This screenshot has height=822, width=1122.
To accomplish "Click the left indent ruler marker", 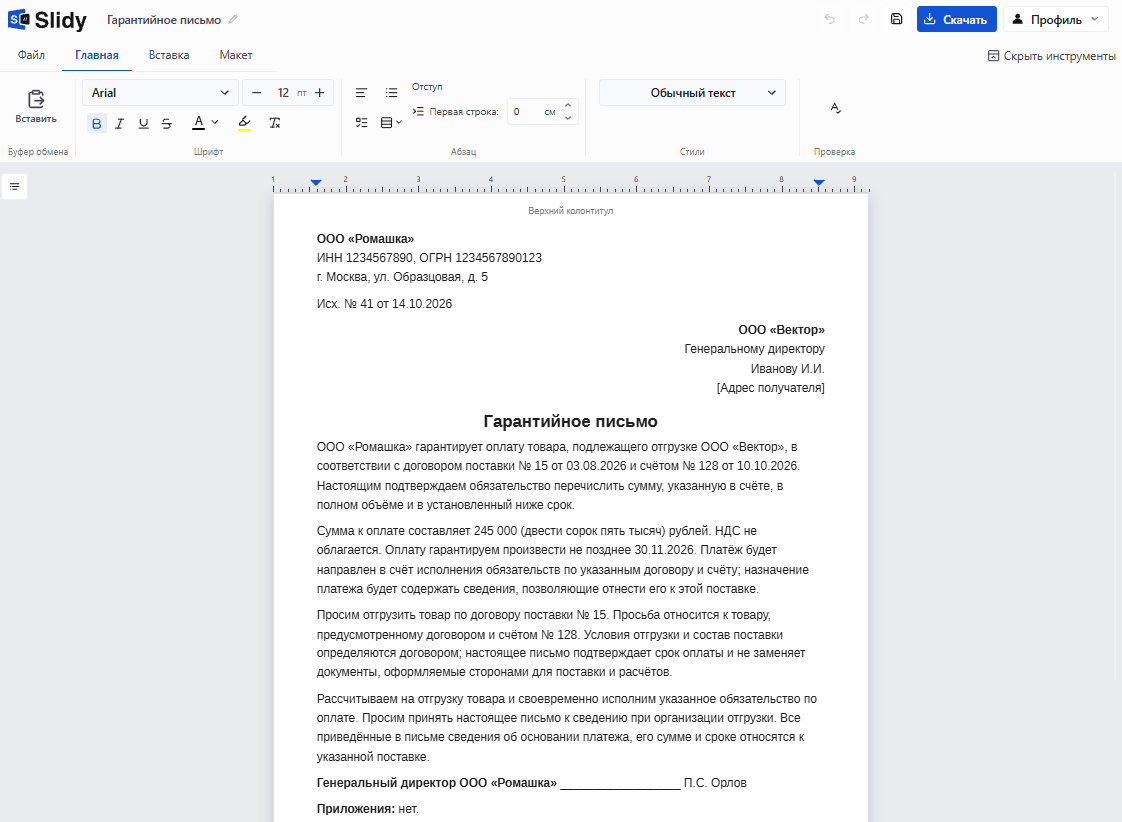I will tap(316, 183).
